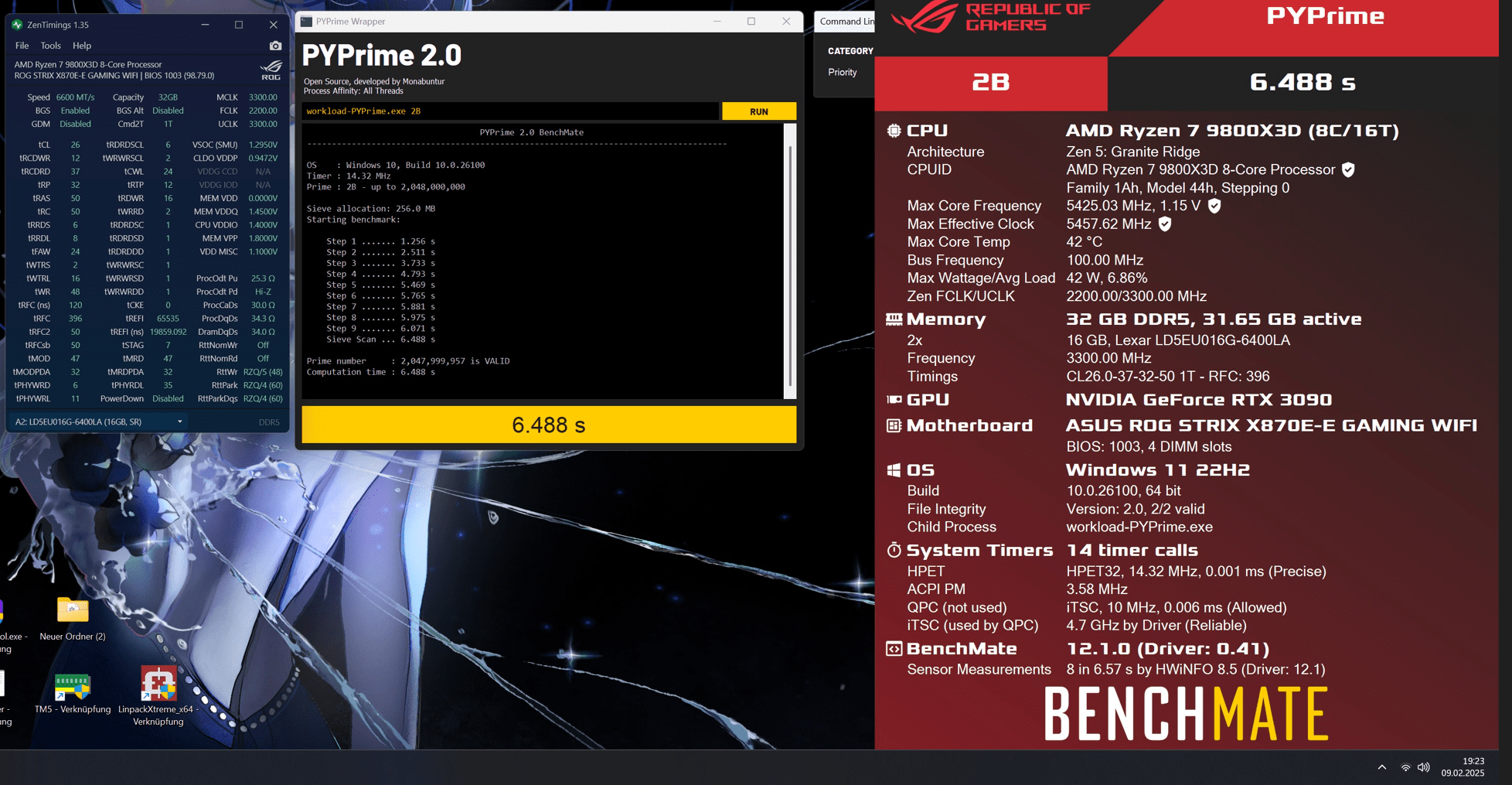Click the DDR5 label in ZenTimings footer
This screenshot has width=1512, height=785.
tap(269, 422)
